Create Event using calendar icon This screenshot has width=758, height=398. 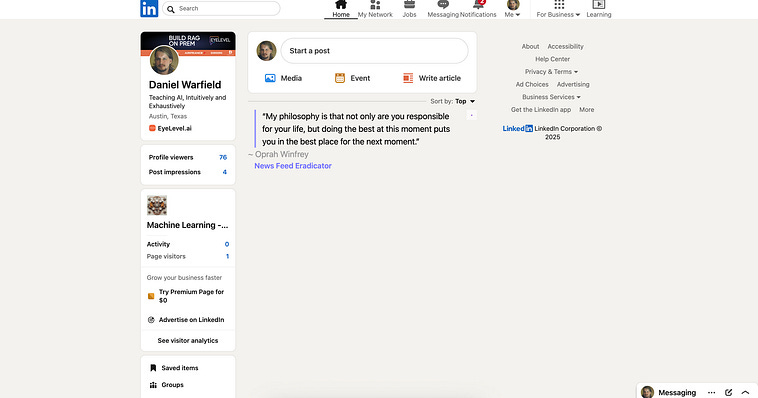[340, 78]
